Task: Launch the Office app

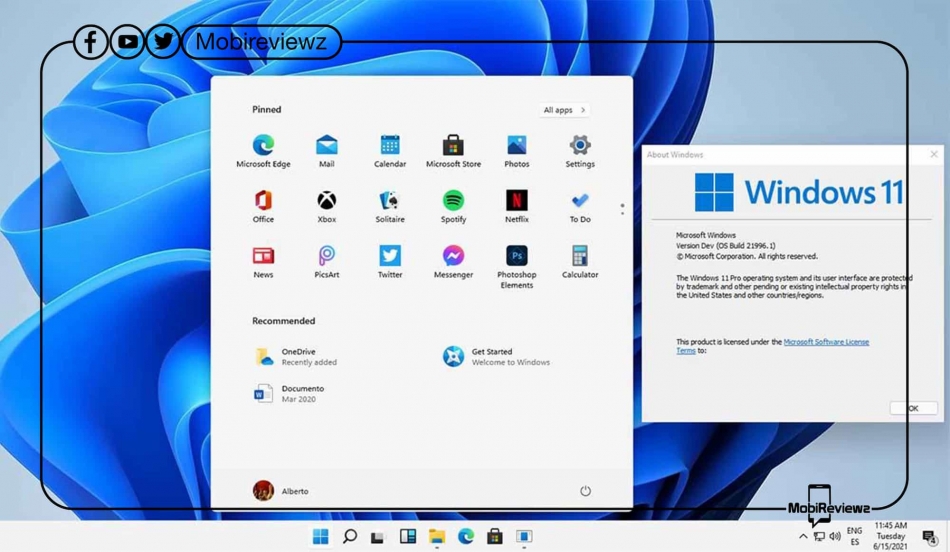Action: [263, 206]
